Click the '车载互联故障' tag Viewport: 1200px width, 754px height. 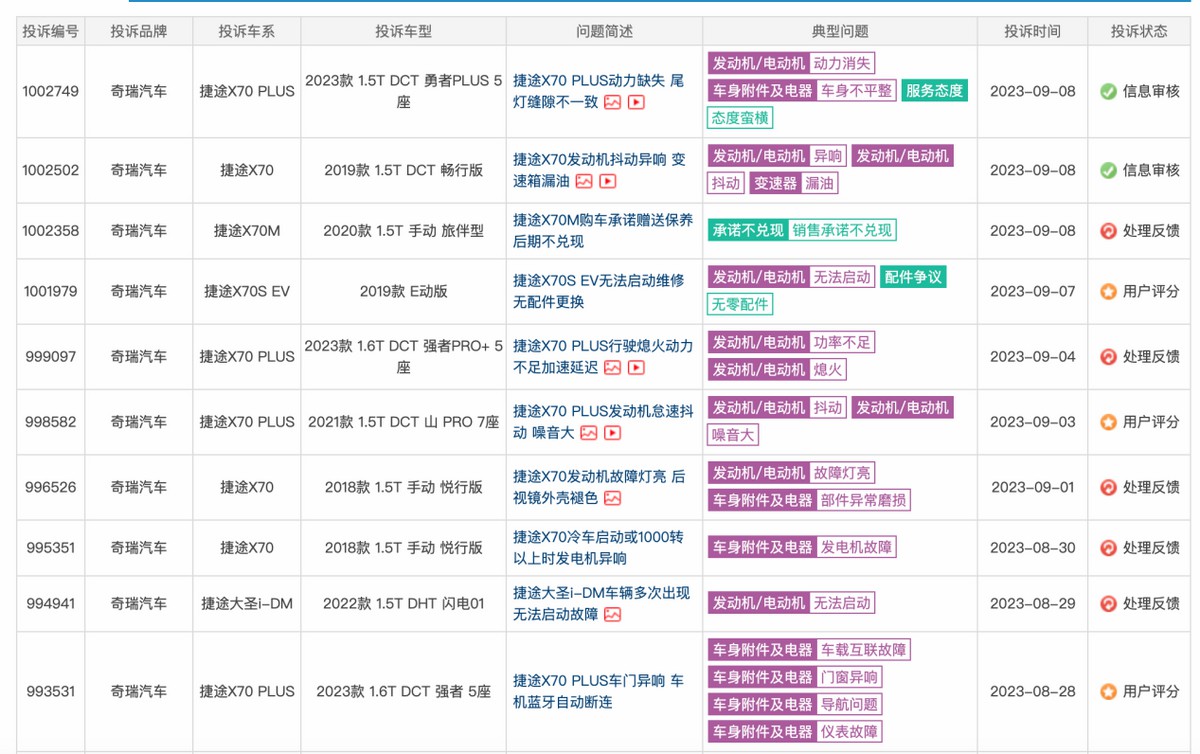[x=864, y=650]
